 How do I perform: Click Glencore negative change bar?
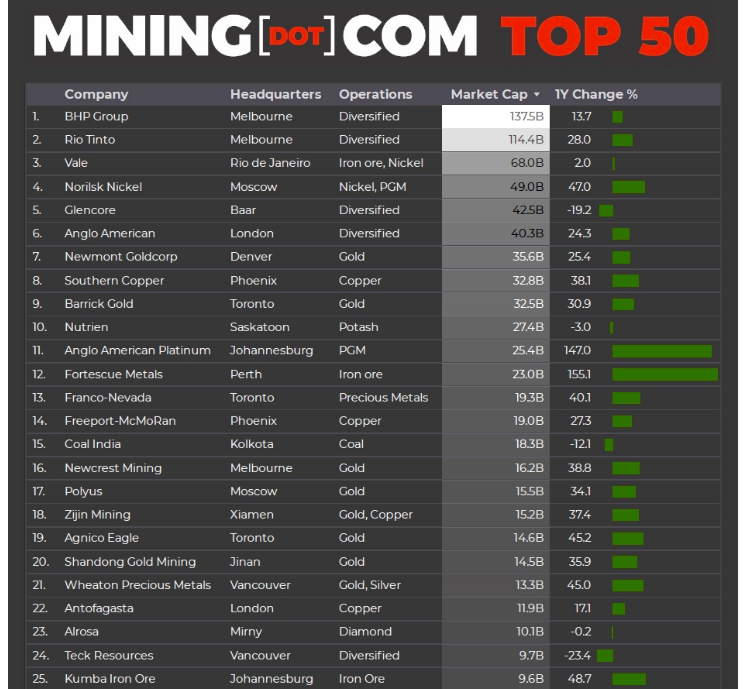[x=606, y=210]
